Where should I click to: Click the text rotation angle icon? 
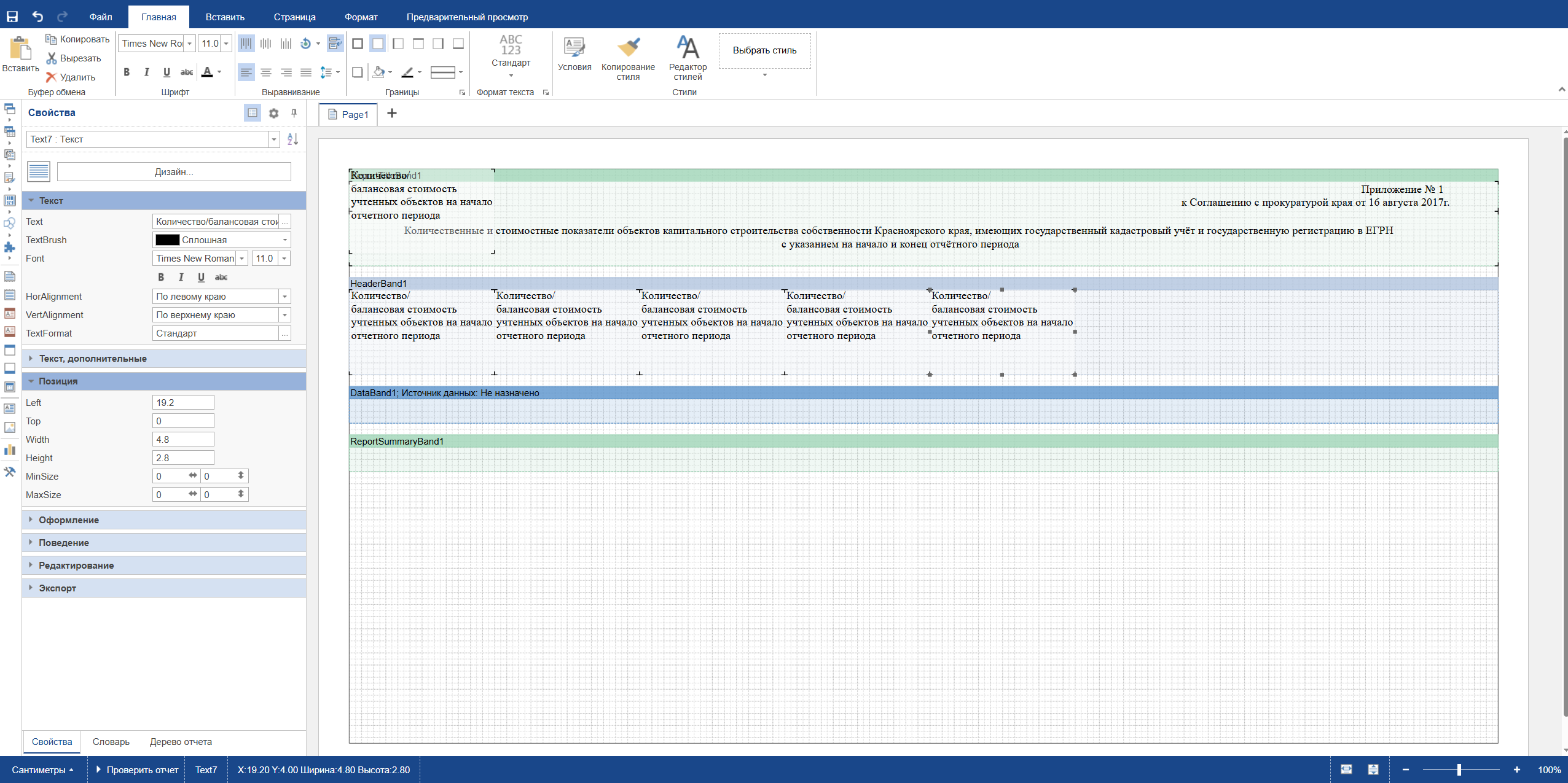point(305,44)
